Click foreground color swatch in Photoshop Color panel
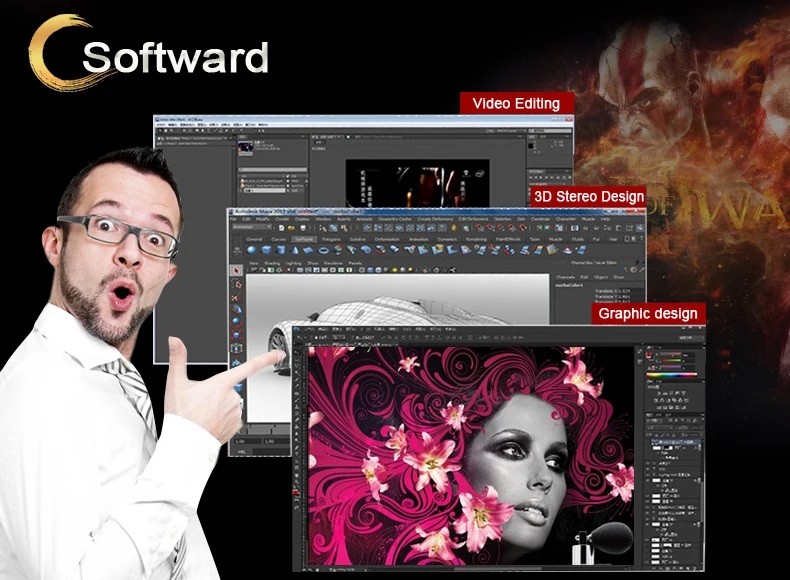This screenshot has height=580, width=790. click(648, 354)
